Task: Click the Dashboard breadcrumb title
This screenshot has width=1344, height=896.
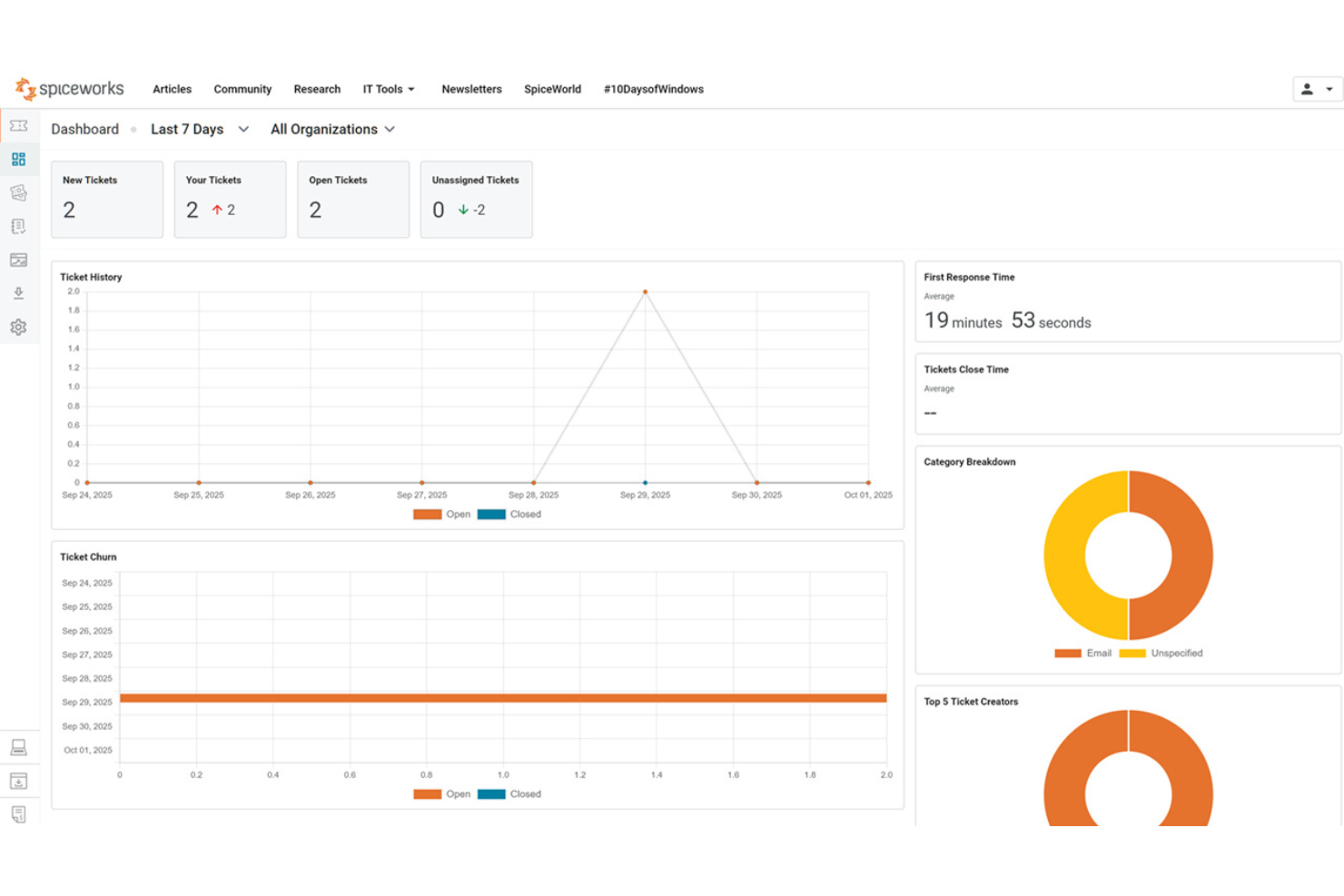Action: point(84,129)
